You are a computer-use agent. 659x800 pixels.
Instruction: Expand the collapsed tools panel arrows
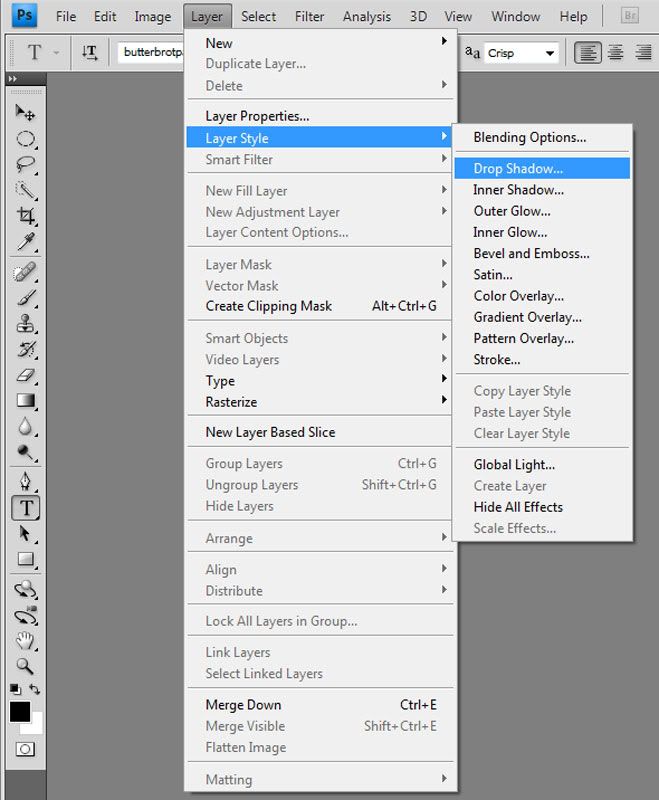(x=13, y=79)
